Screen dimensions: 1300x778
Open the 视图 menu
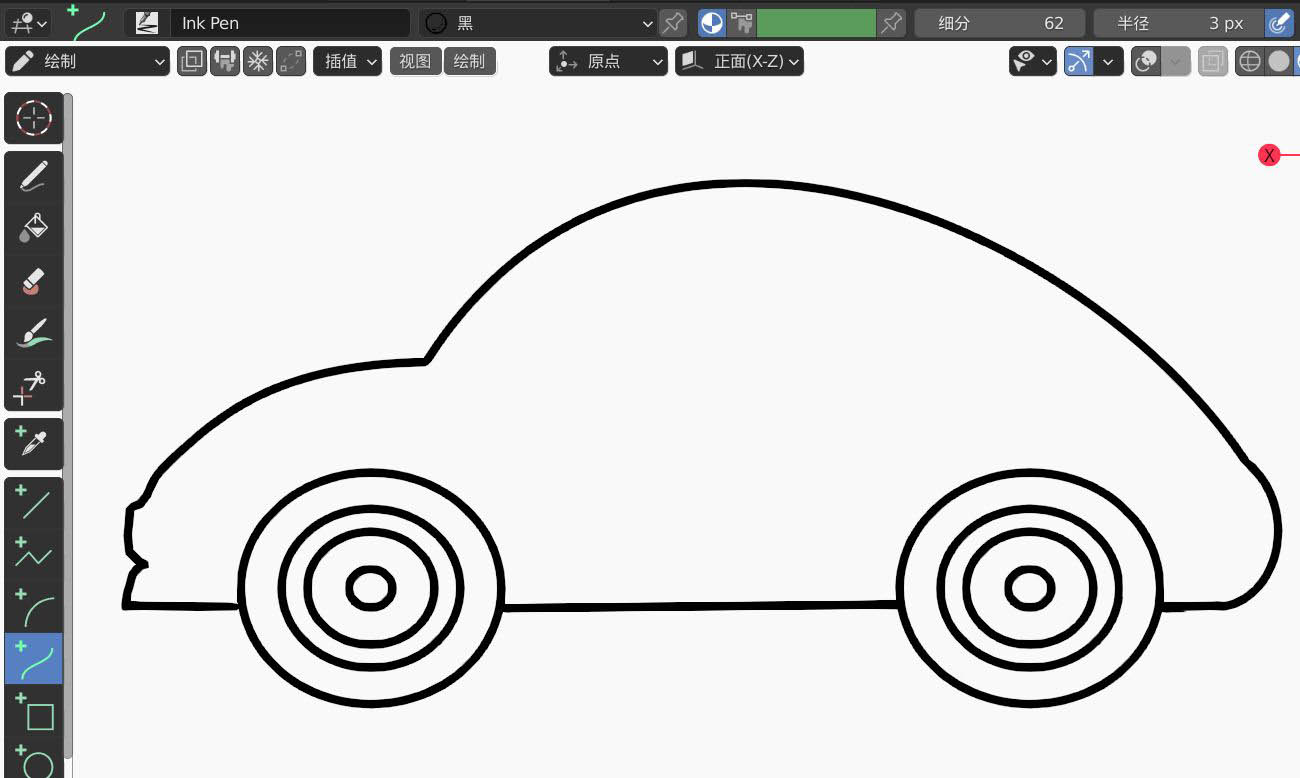tap(415, 62)
